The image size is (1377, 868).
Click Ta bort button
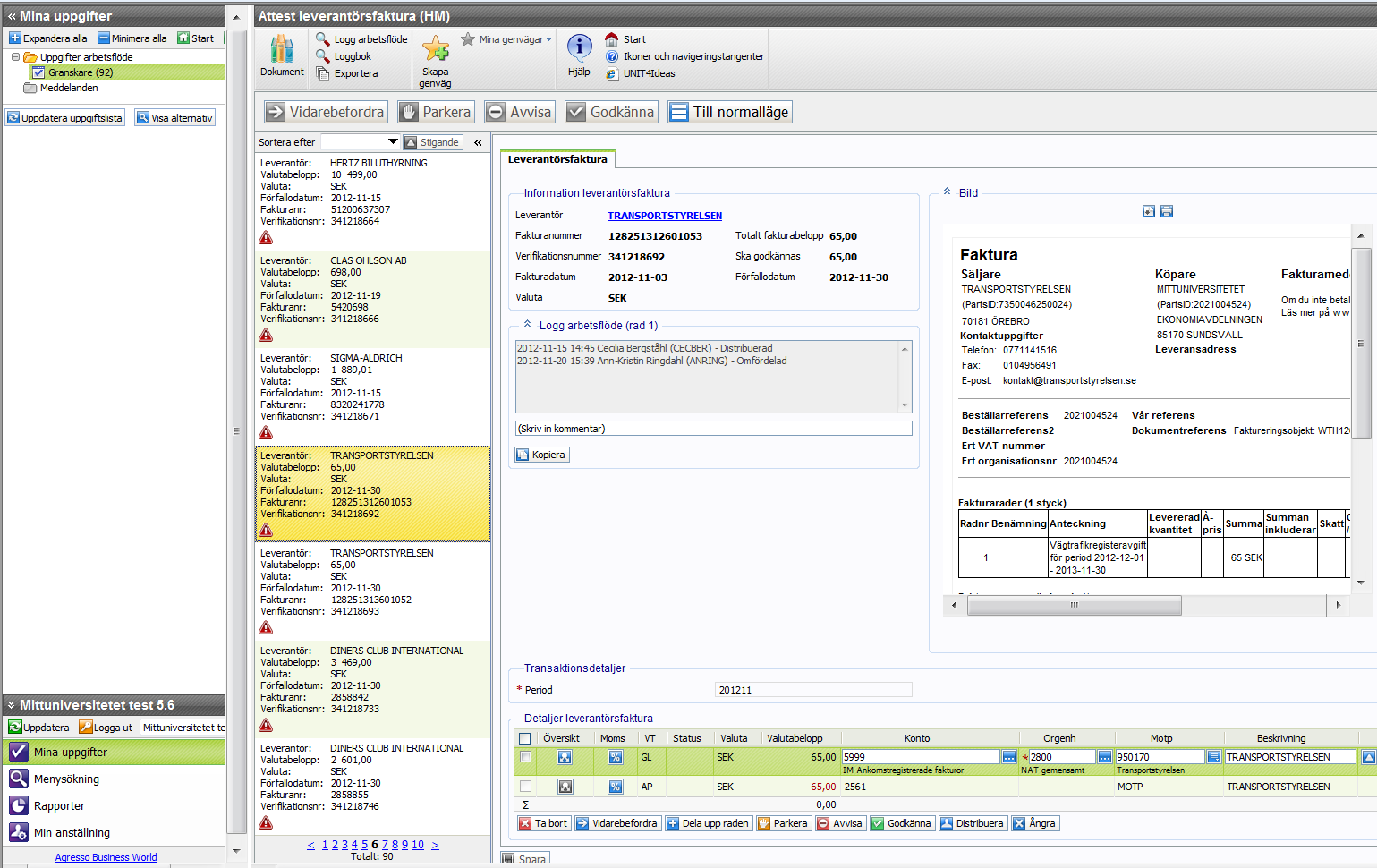(x=543, y=823)
